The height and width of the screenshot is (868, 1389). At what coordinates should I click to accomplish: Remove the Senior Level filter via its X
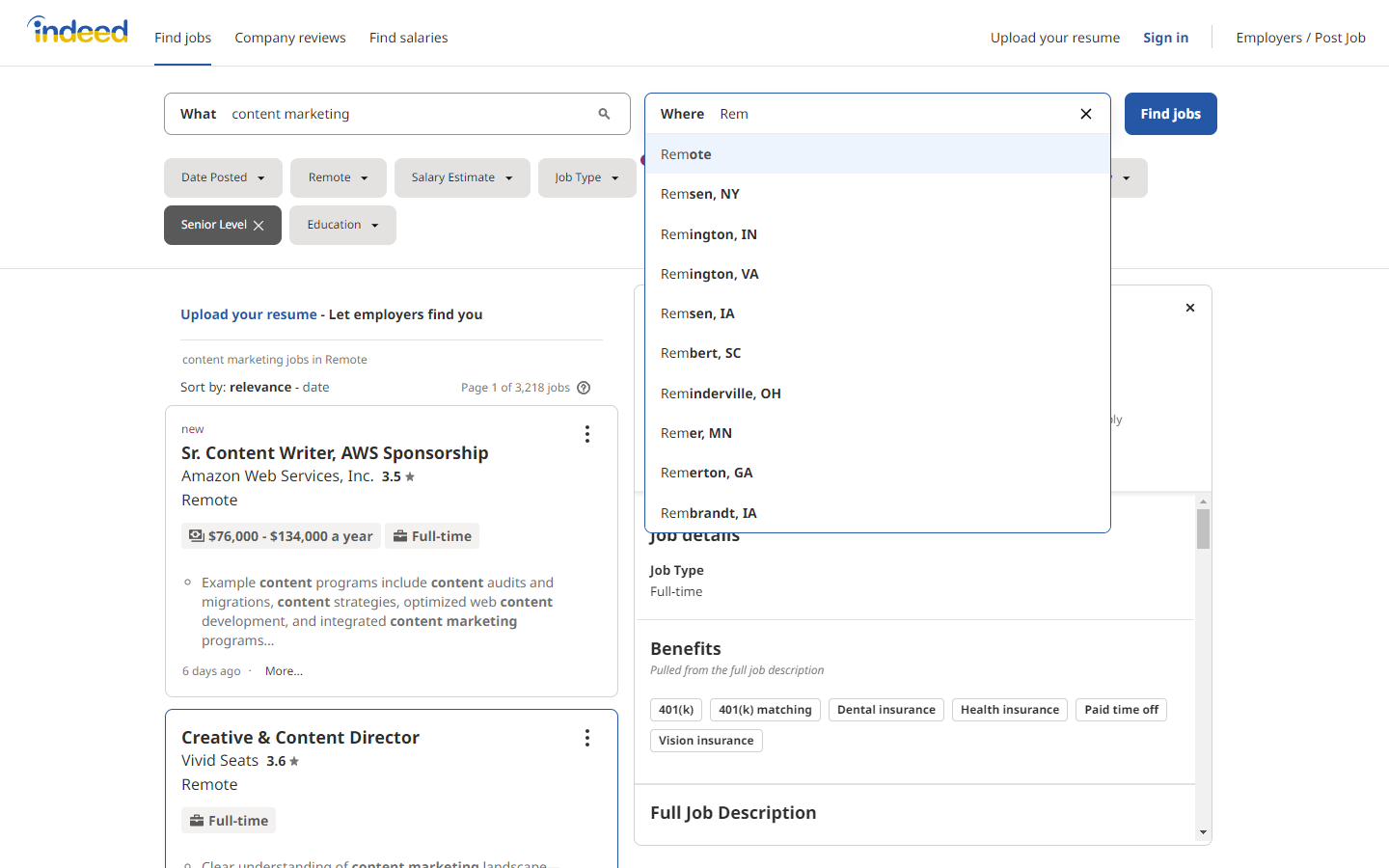(x=259, y=226)
